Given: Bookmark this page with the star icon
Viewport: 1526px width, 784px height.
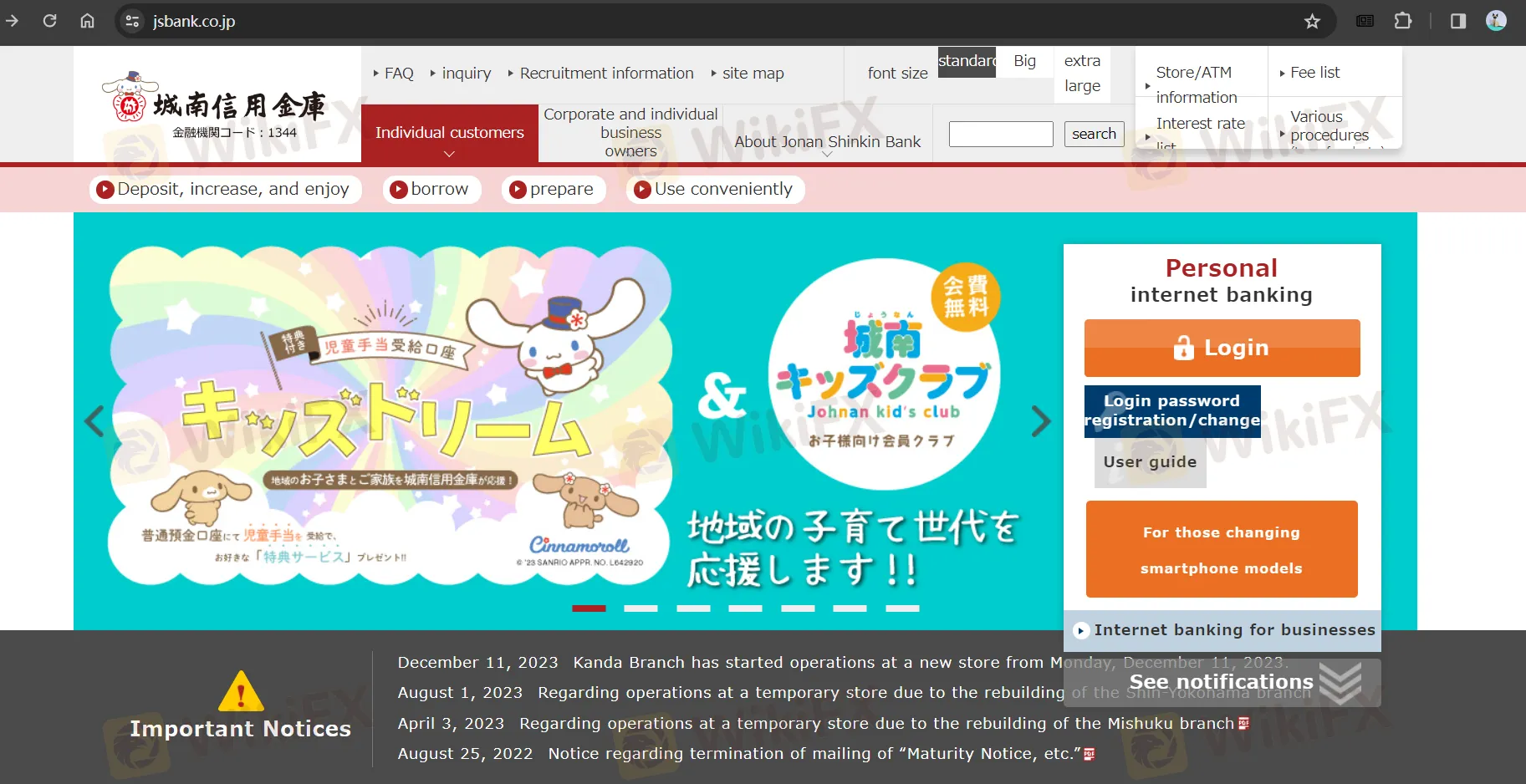Looking at the screenshot, I should pyautogui.click(x=1312, y=21).
